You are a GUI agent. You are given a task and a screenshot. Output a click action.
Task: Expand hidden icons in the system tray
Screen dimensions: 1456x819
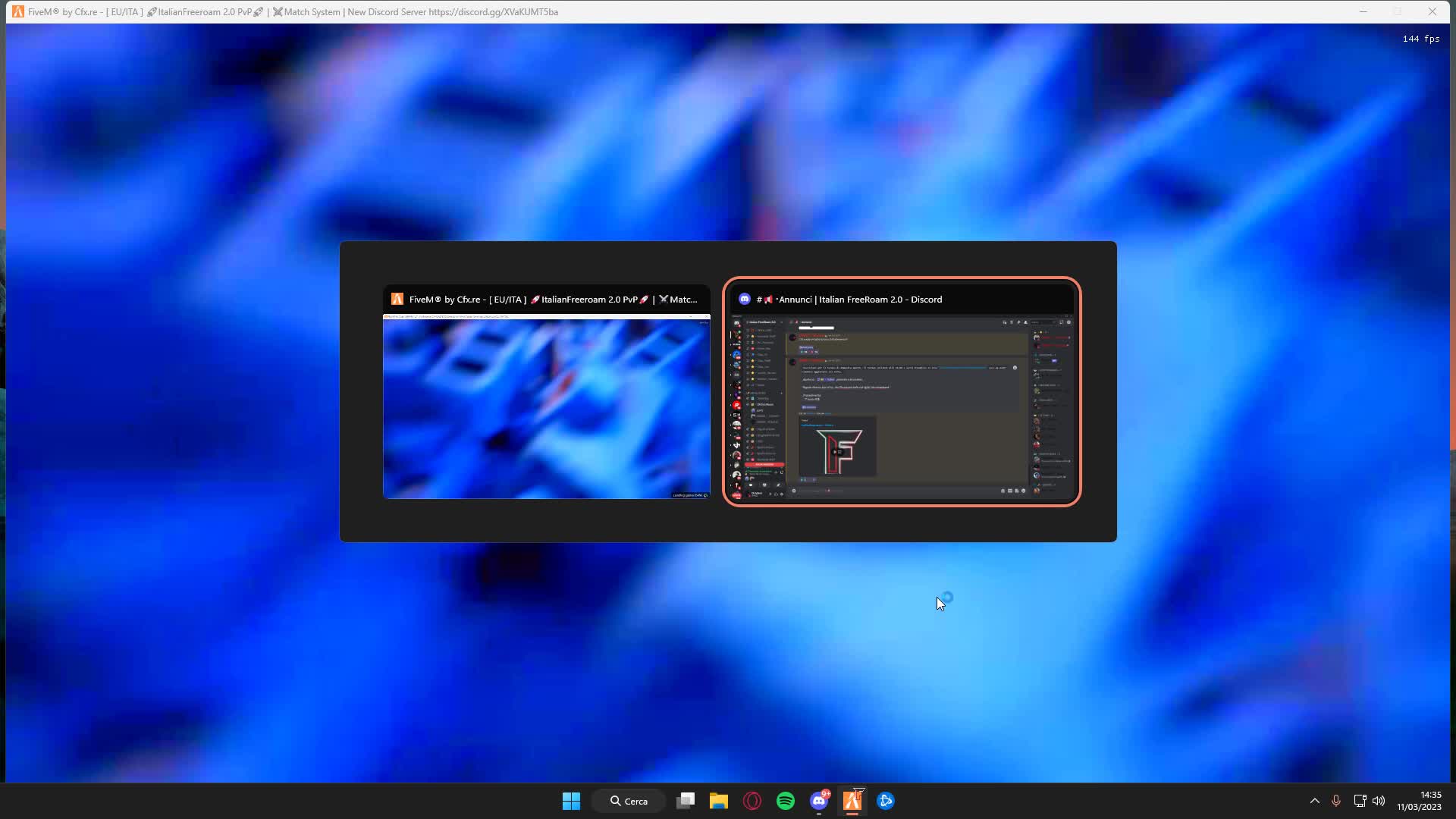pyautogui.click(x=1314, y=800)
